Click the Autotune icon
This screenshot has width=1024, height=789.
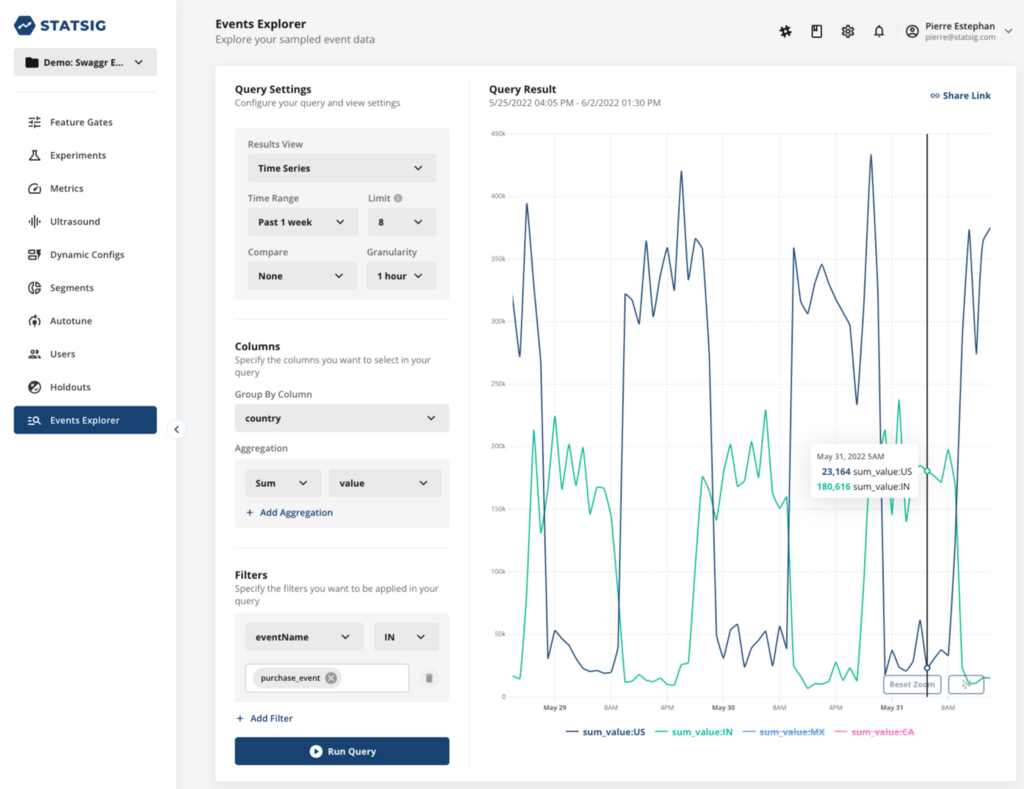coord(35,321)
